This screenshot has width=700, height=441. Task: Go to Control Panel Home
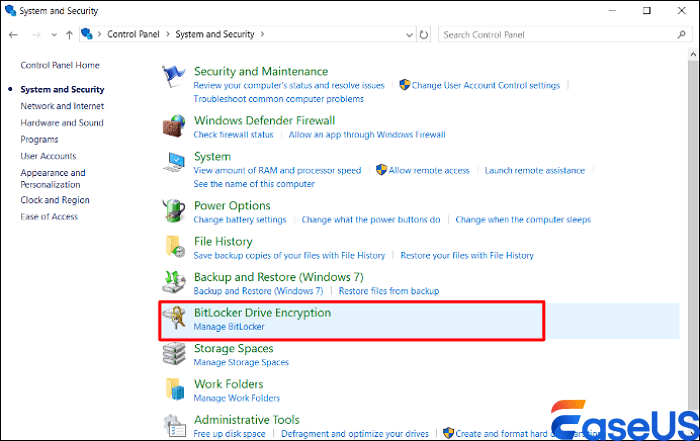pyautogui.click(x=60, y=65)
